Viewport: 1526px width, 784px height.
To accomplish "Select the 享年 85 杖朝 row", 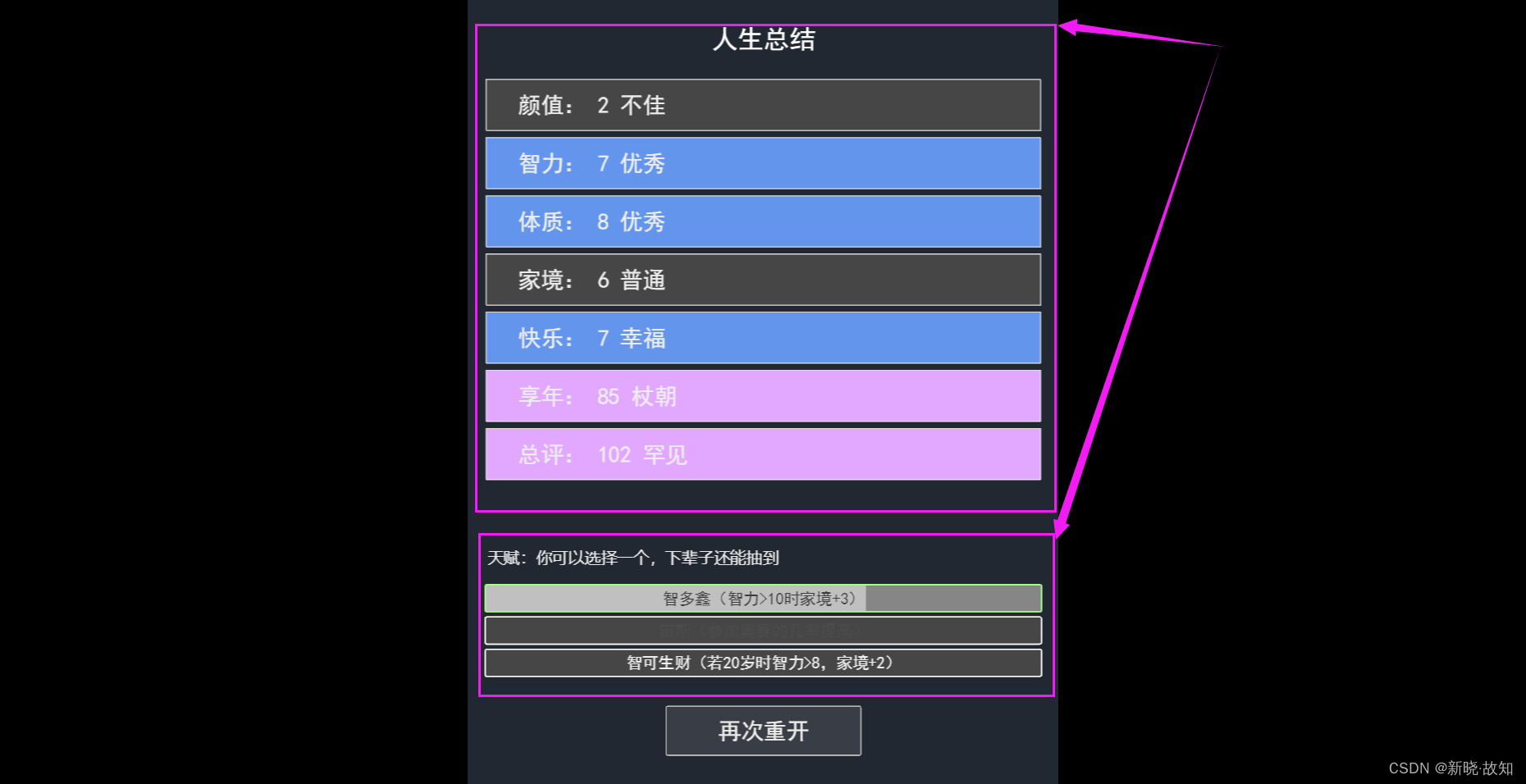I will click(x=763, y=396).
